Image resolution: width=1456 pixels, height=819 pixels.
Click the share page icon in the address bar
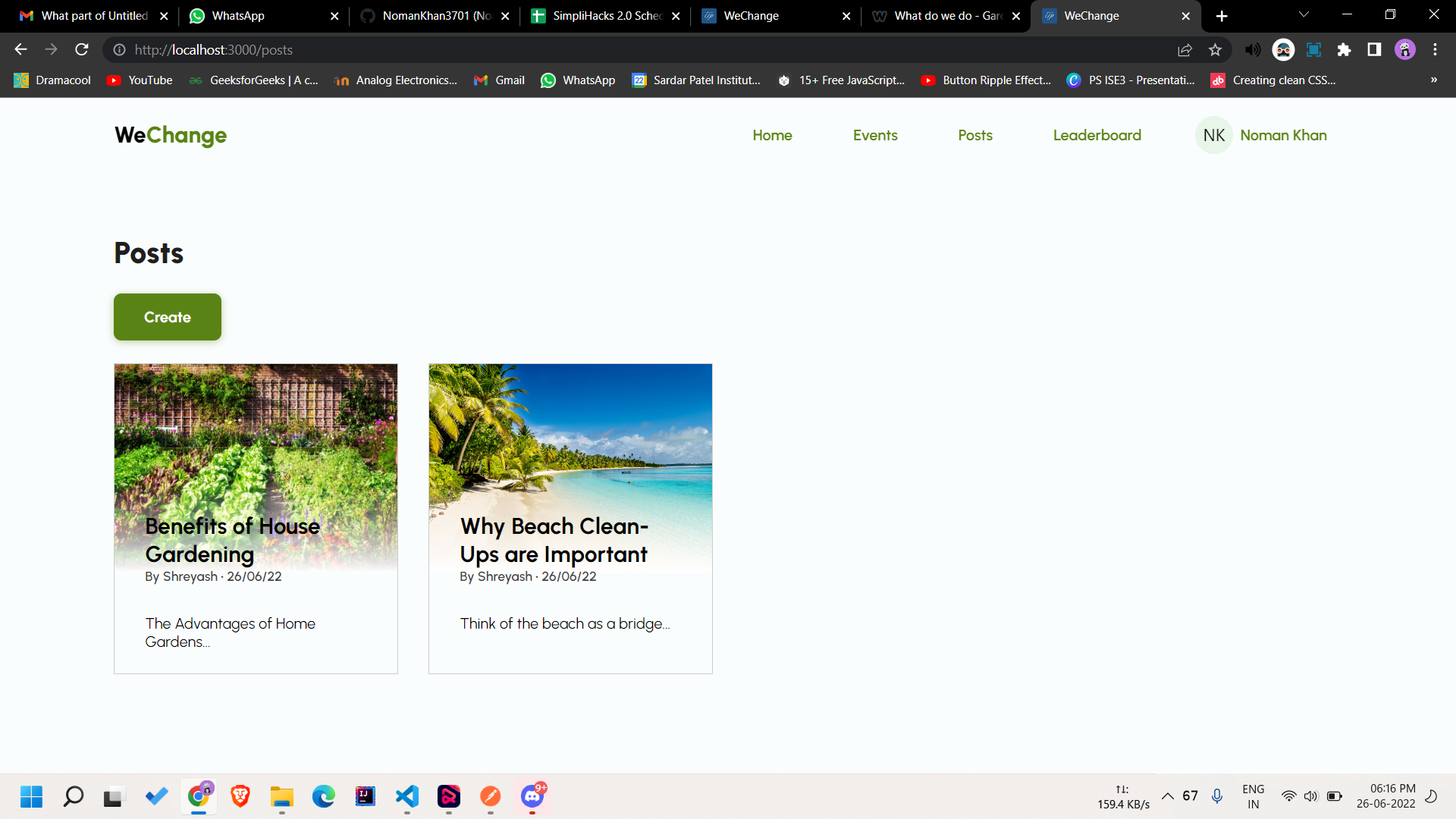tap(1185, 50)
